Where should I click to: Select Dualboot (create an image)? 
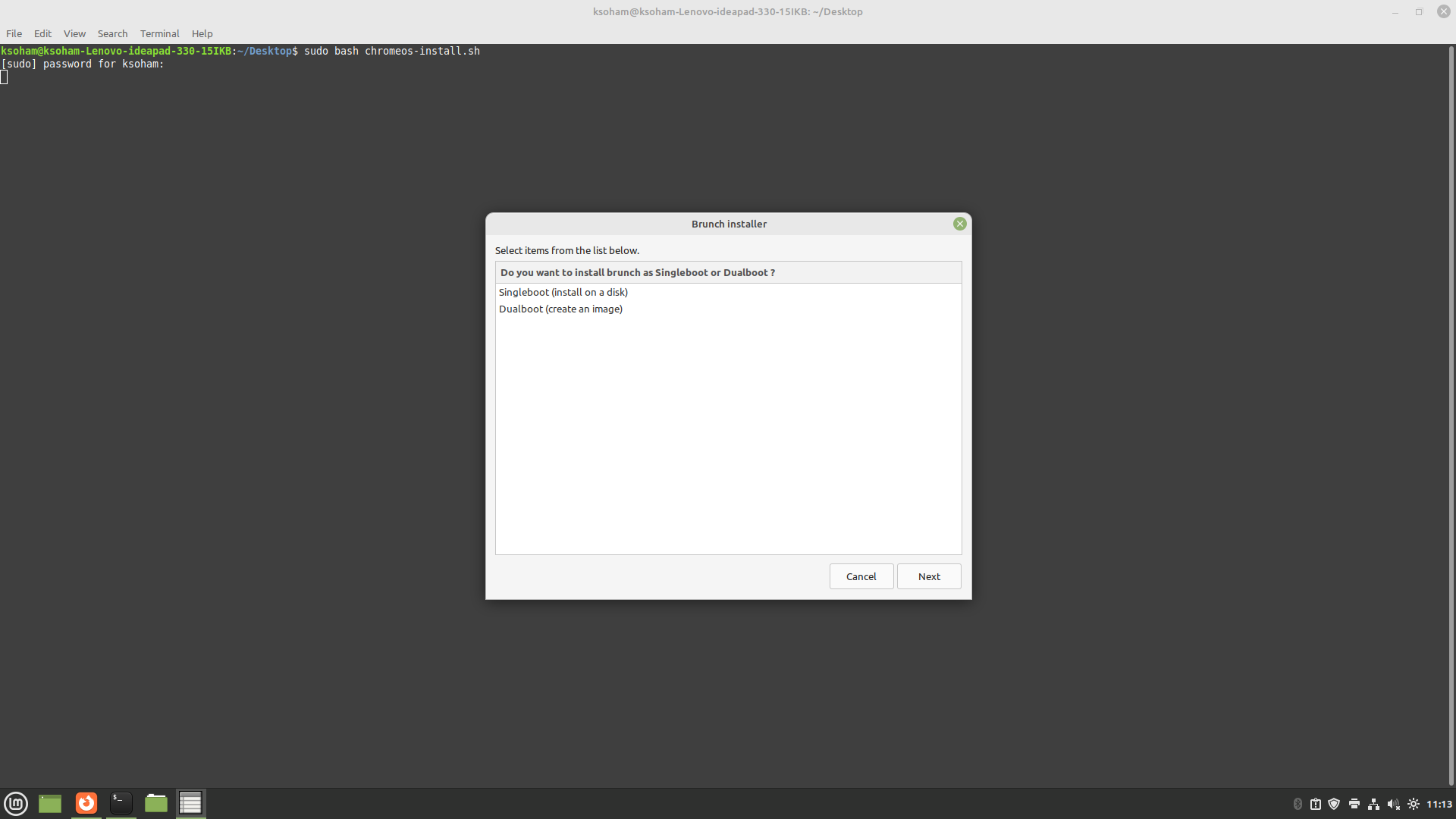[x=560, y=309]
